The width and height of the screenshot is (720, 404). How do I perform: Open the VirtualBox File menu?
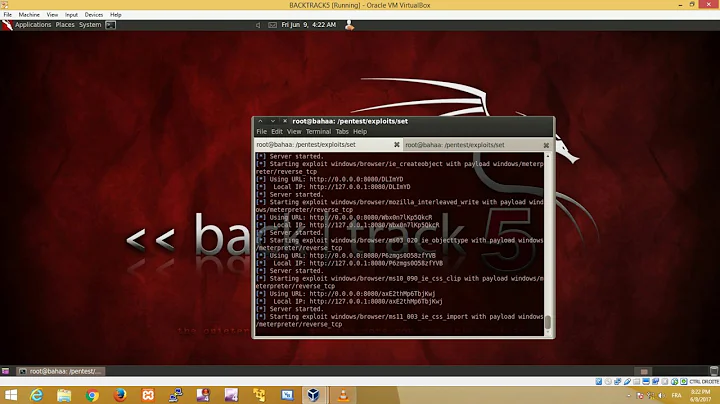point(8,15)
